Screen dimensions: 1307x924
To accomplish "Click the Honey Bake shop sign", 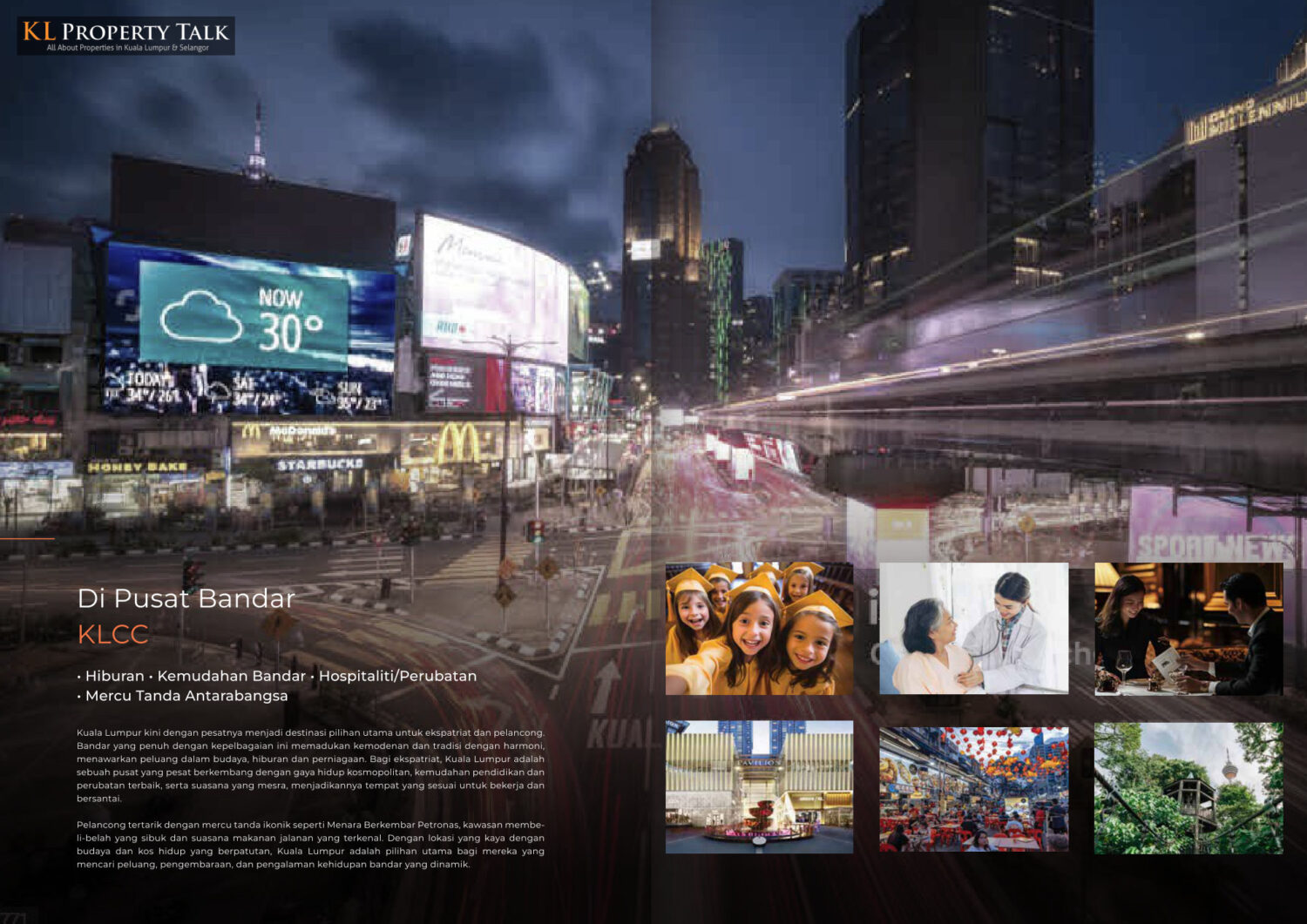I will click(x=138, y=468).
